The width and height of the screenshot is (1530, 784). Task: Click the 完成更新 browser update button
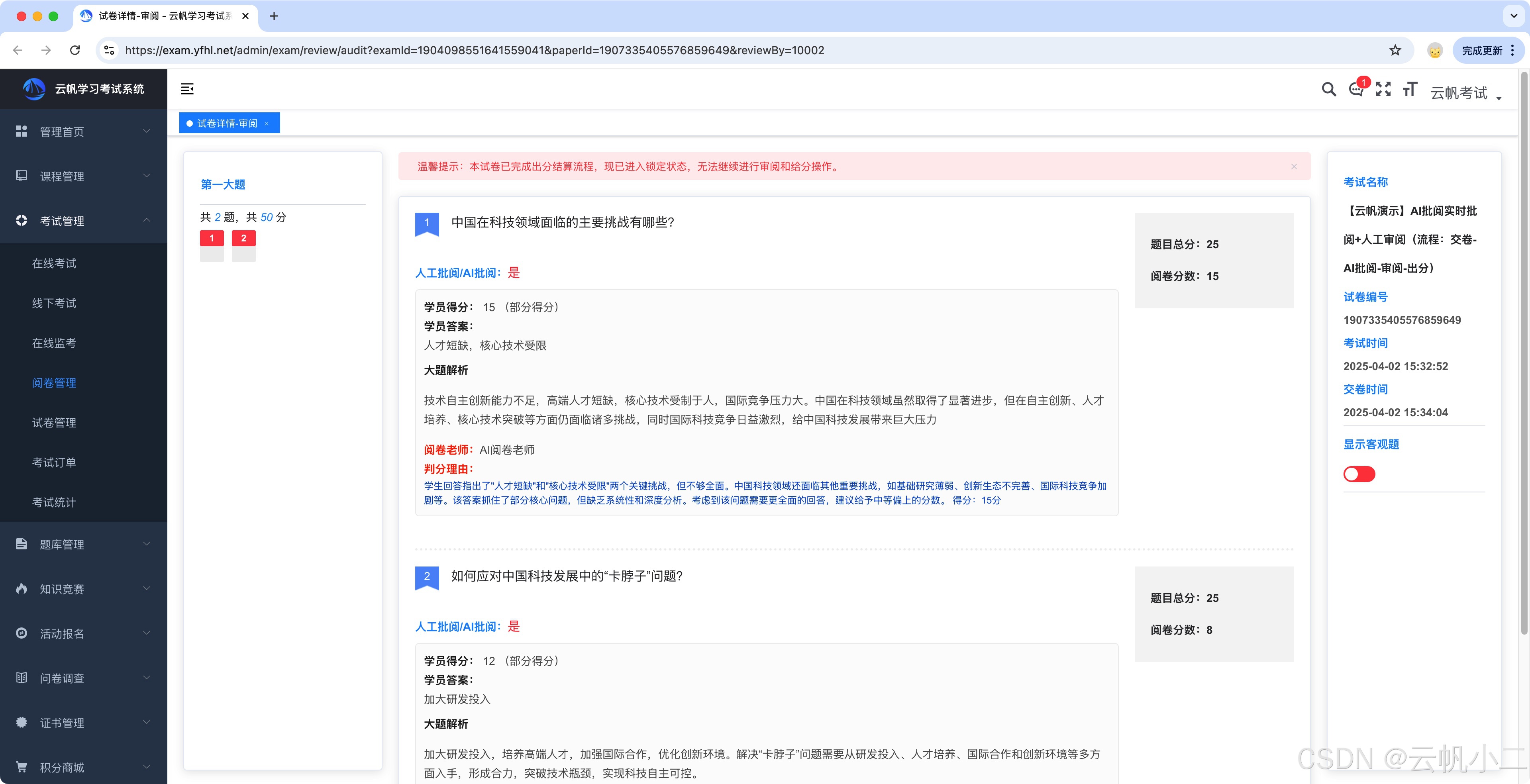coord(1482,51)
